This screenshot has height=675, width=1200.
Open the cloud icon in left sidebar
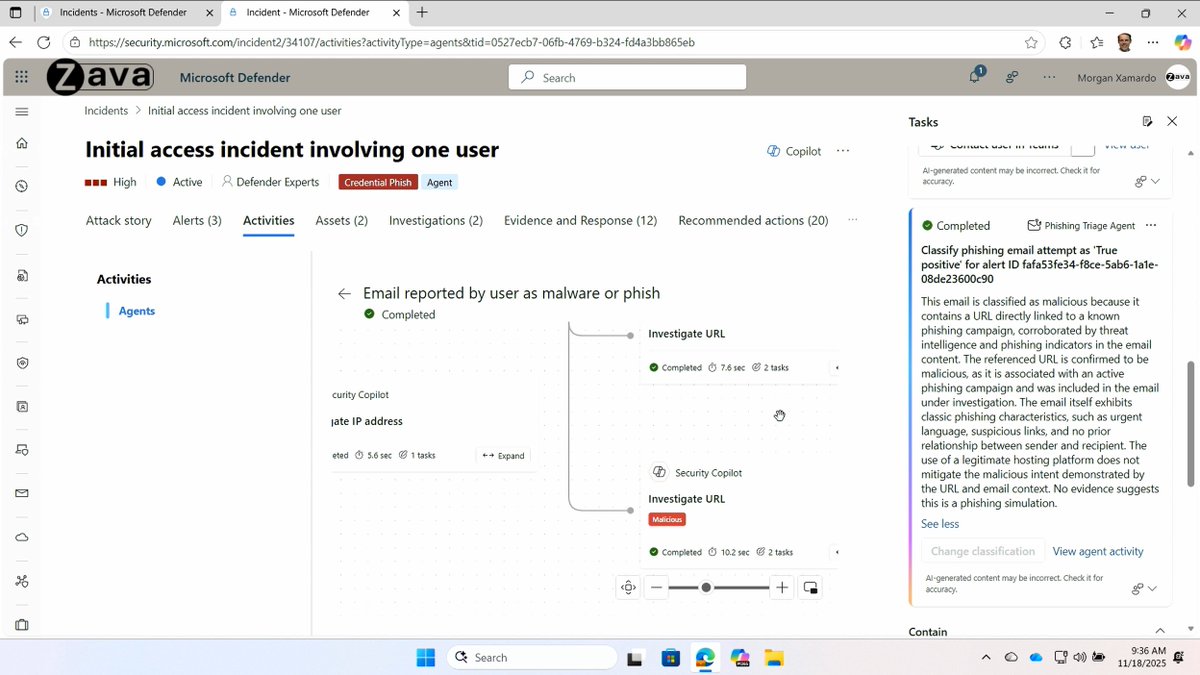[x=22, y=537]
